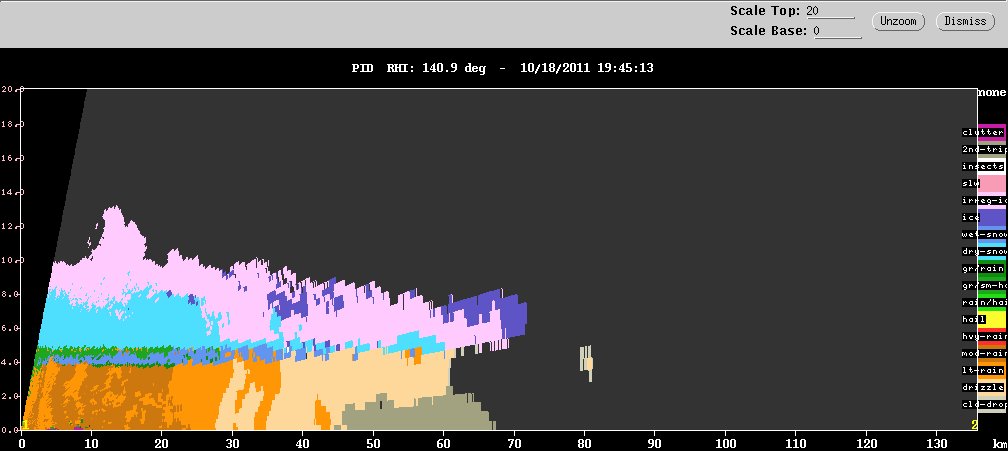Select the lt-rain legend entry
The width and height of the screenshot is (1008, 451).
tap(983, 371)
